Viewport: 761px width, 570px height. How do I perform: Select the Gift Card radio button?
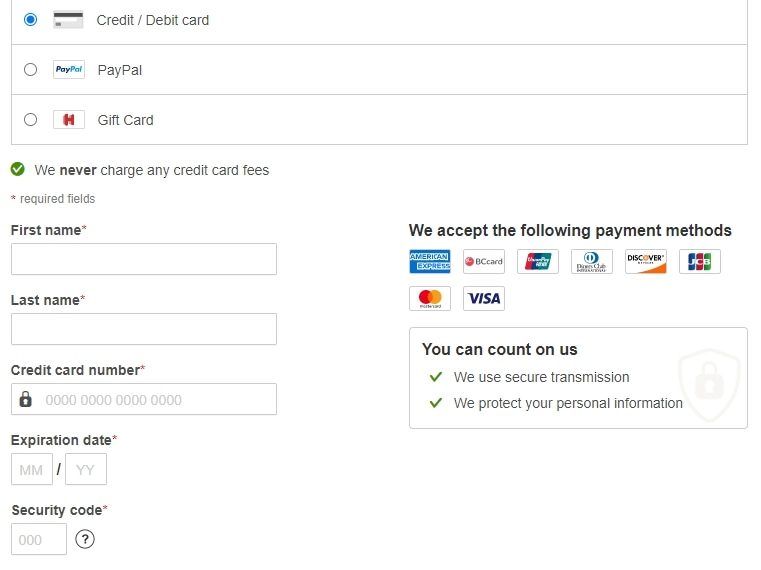(30, 120)
